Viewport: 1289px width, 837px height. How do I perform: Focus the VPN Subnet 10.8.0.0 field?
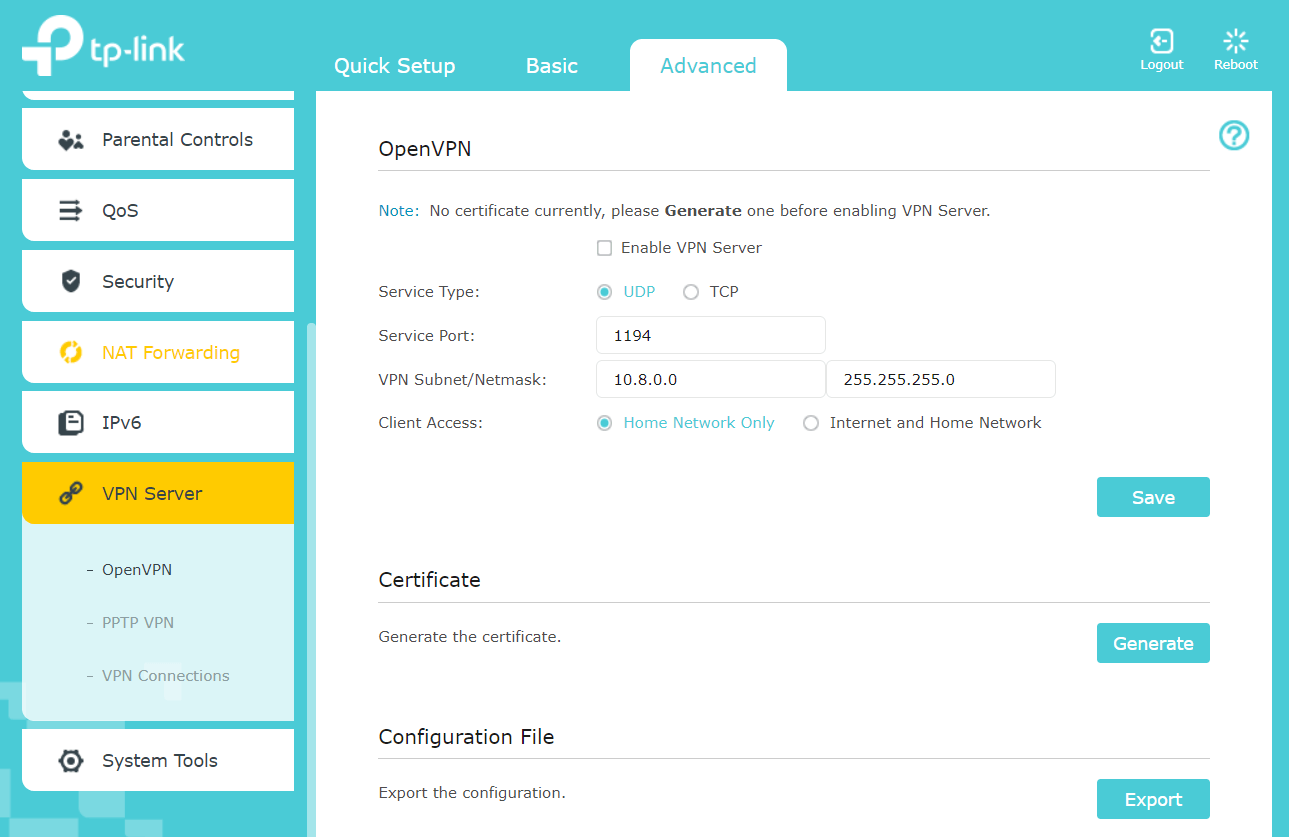coord(711,379)
